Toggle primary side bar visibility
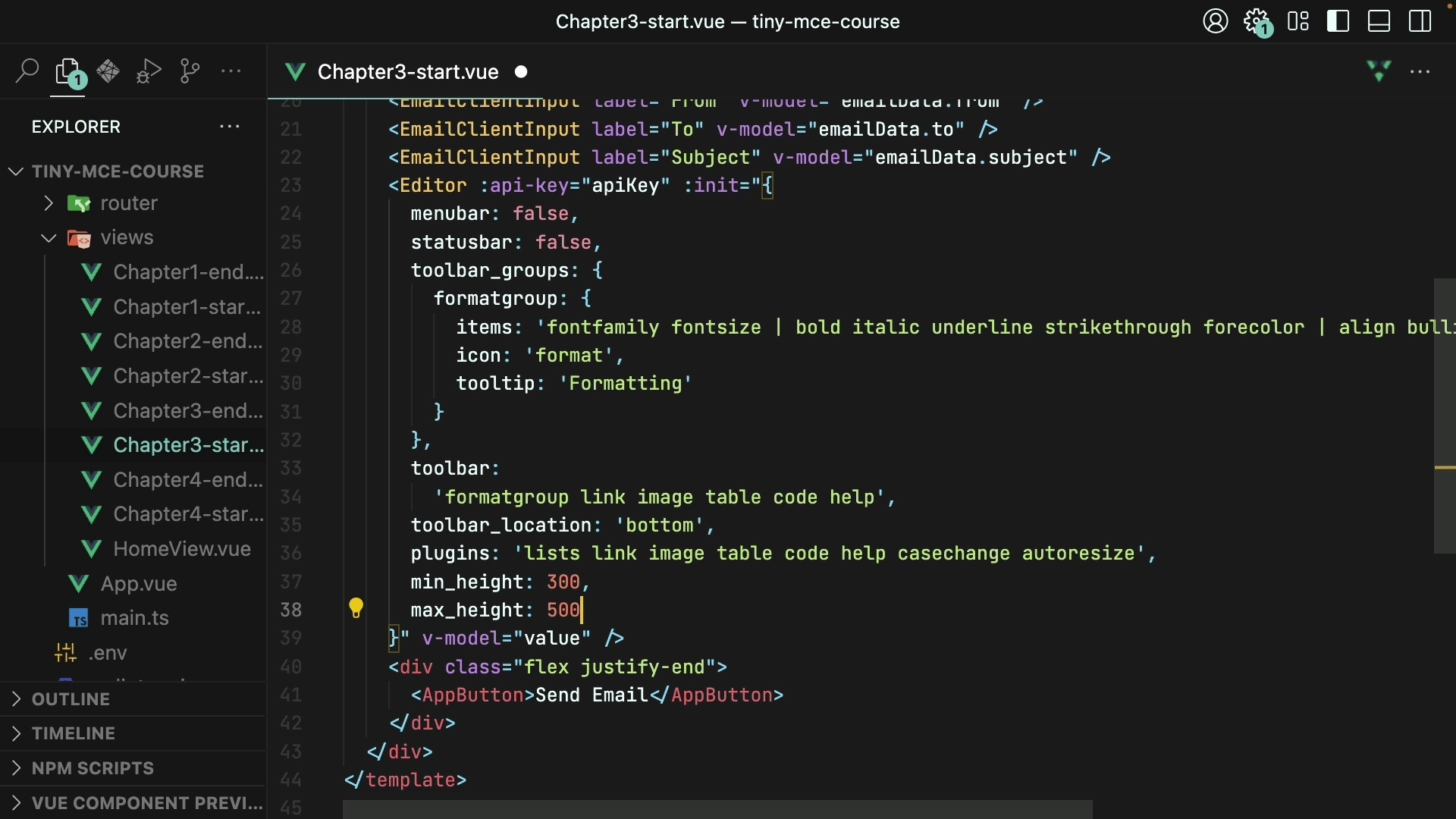Image resolution: width=1456 pixels, height=819 pixels. [1338, 21]
